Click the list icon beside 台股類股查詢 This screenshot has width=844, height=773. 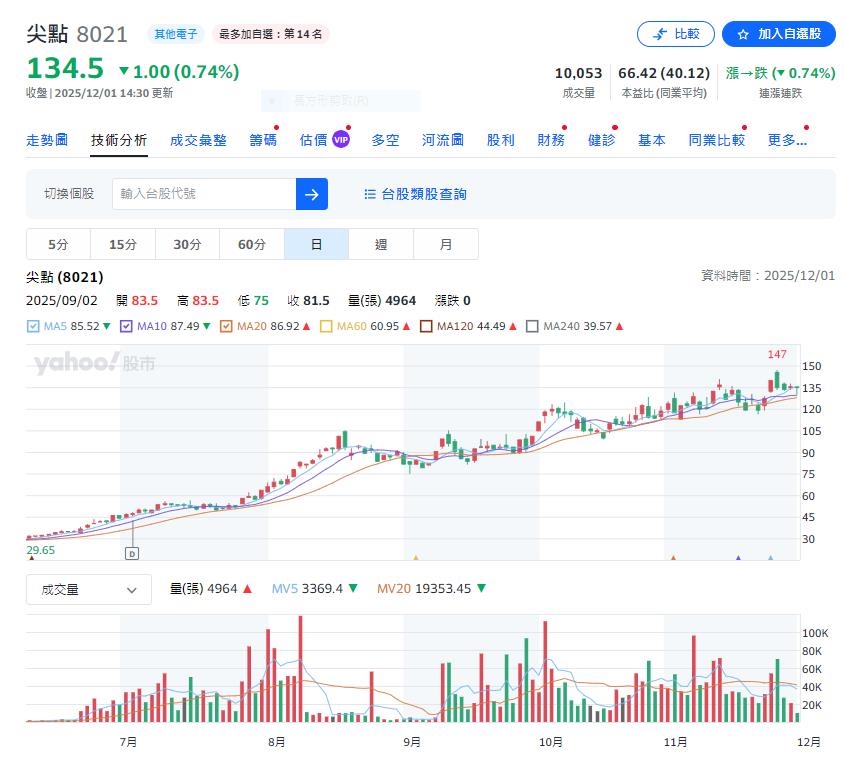point(370,194)
